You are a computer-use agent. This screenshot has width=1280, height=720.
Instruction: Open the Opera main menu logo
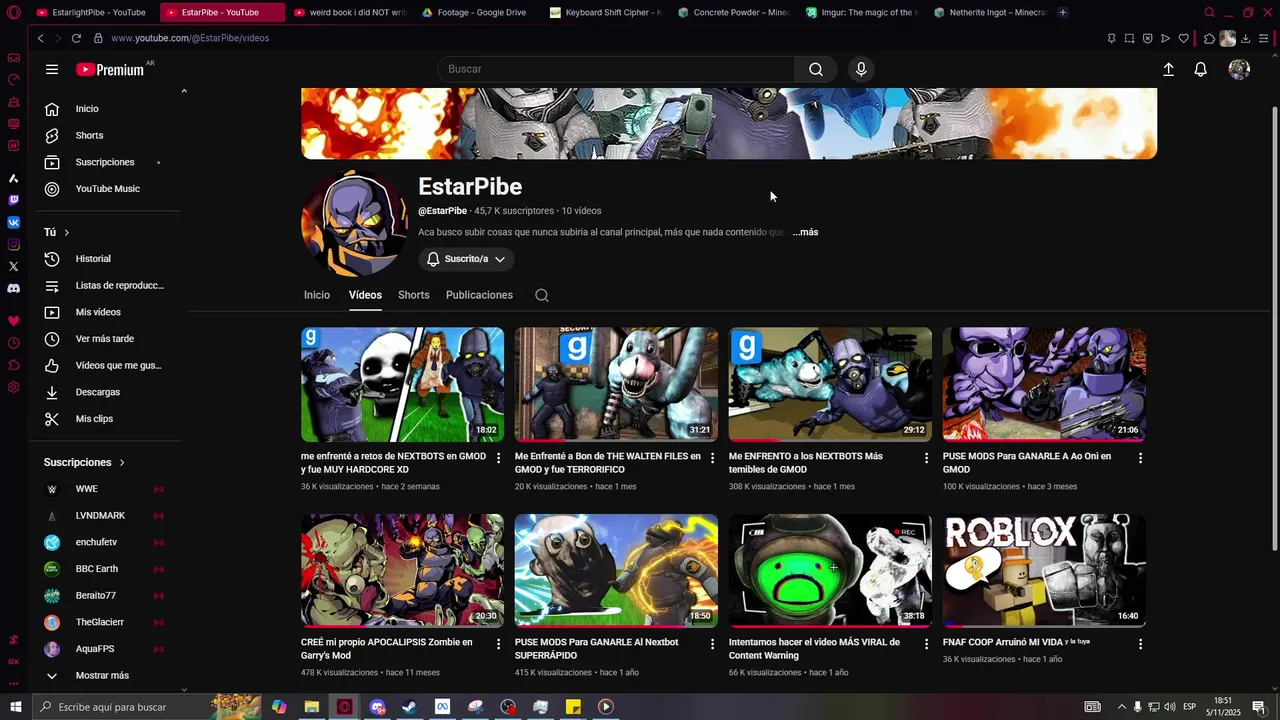pos(13,12)
